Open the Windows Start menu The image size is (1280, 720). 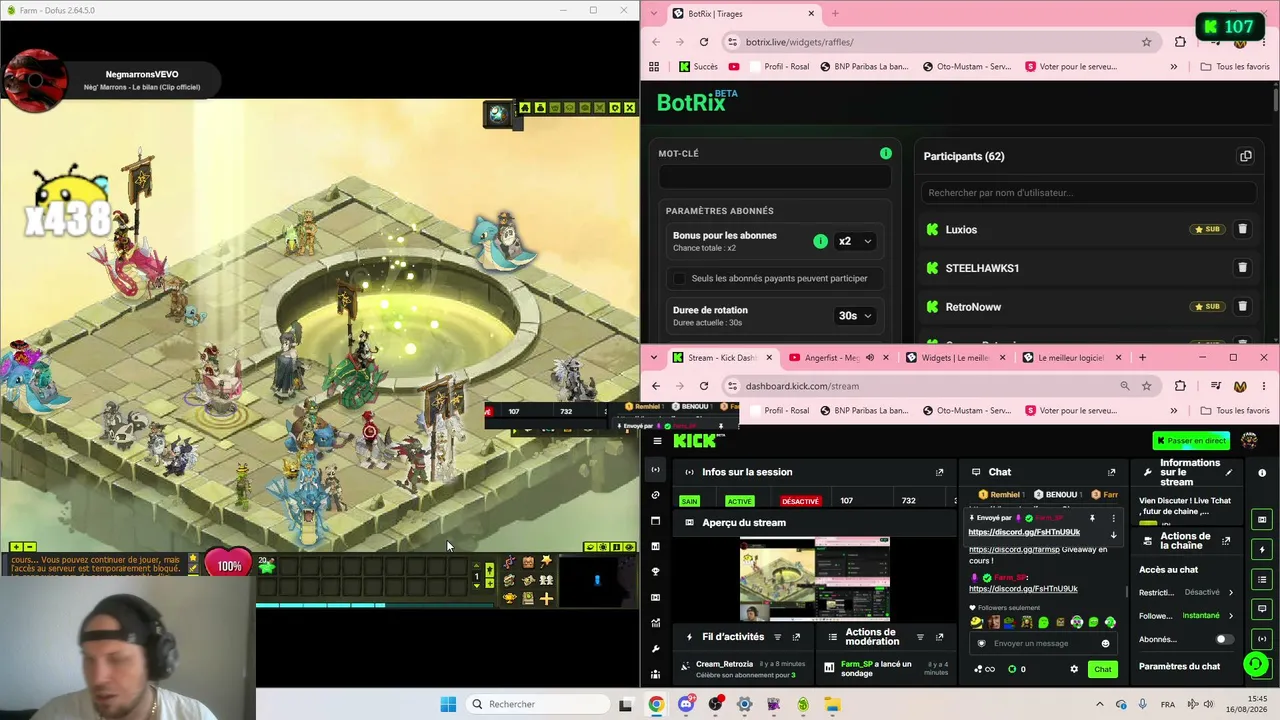coord(448,704)
